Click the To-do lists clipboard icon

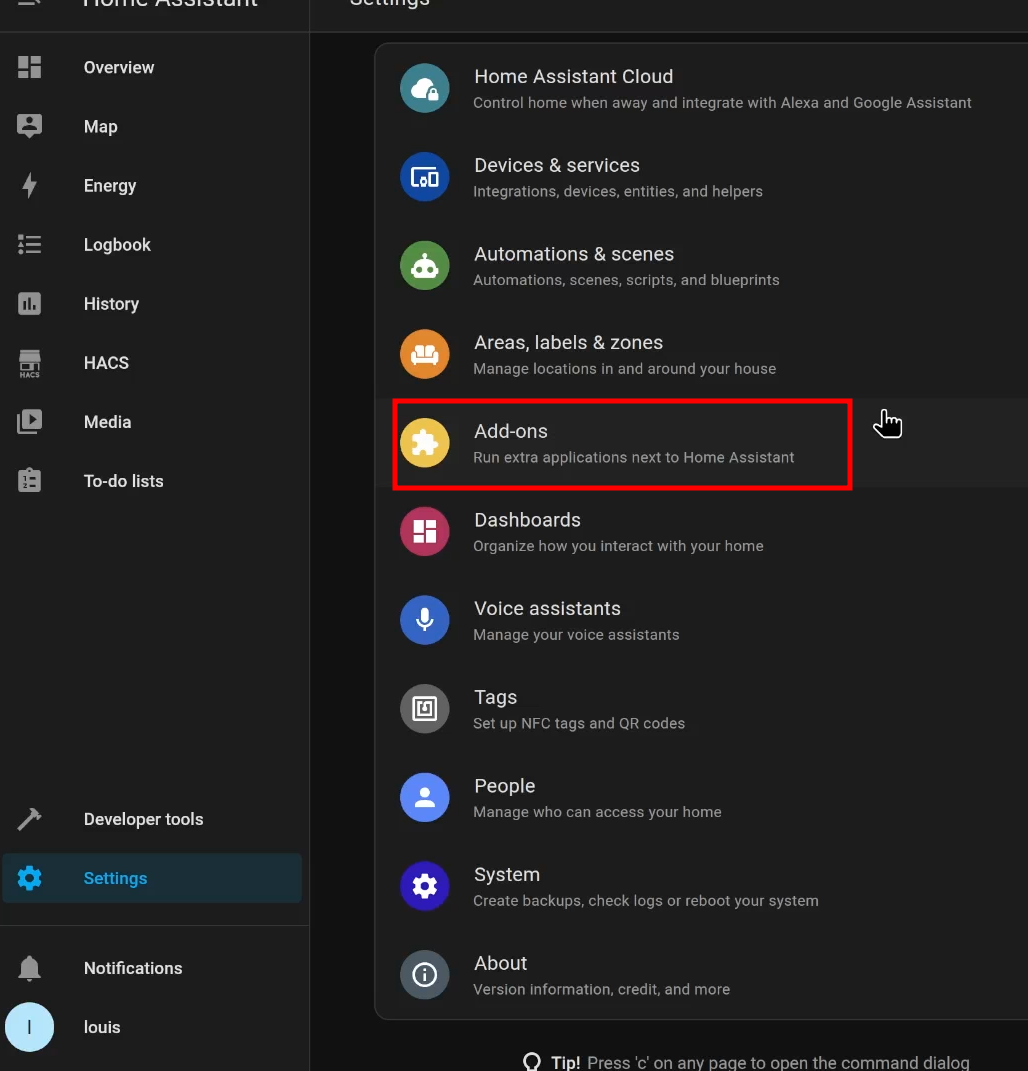coord(29,480)
